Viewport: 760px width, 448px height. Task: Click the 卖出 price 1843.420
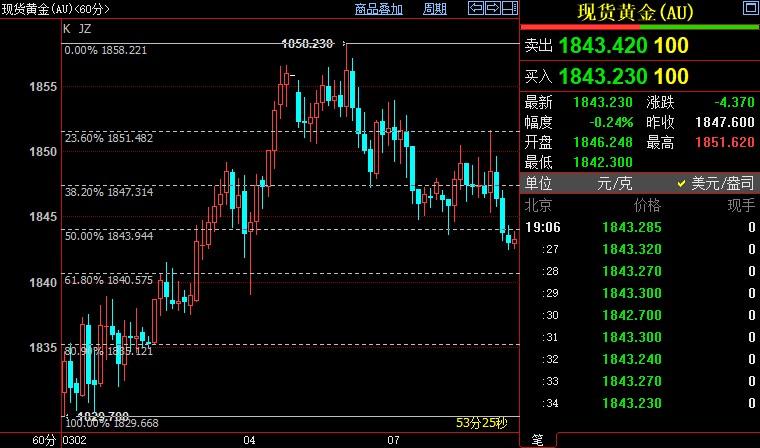603,45
